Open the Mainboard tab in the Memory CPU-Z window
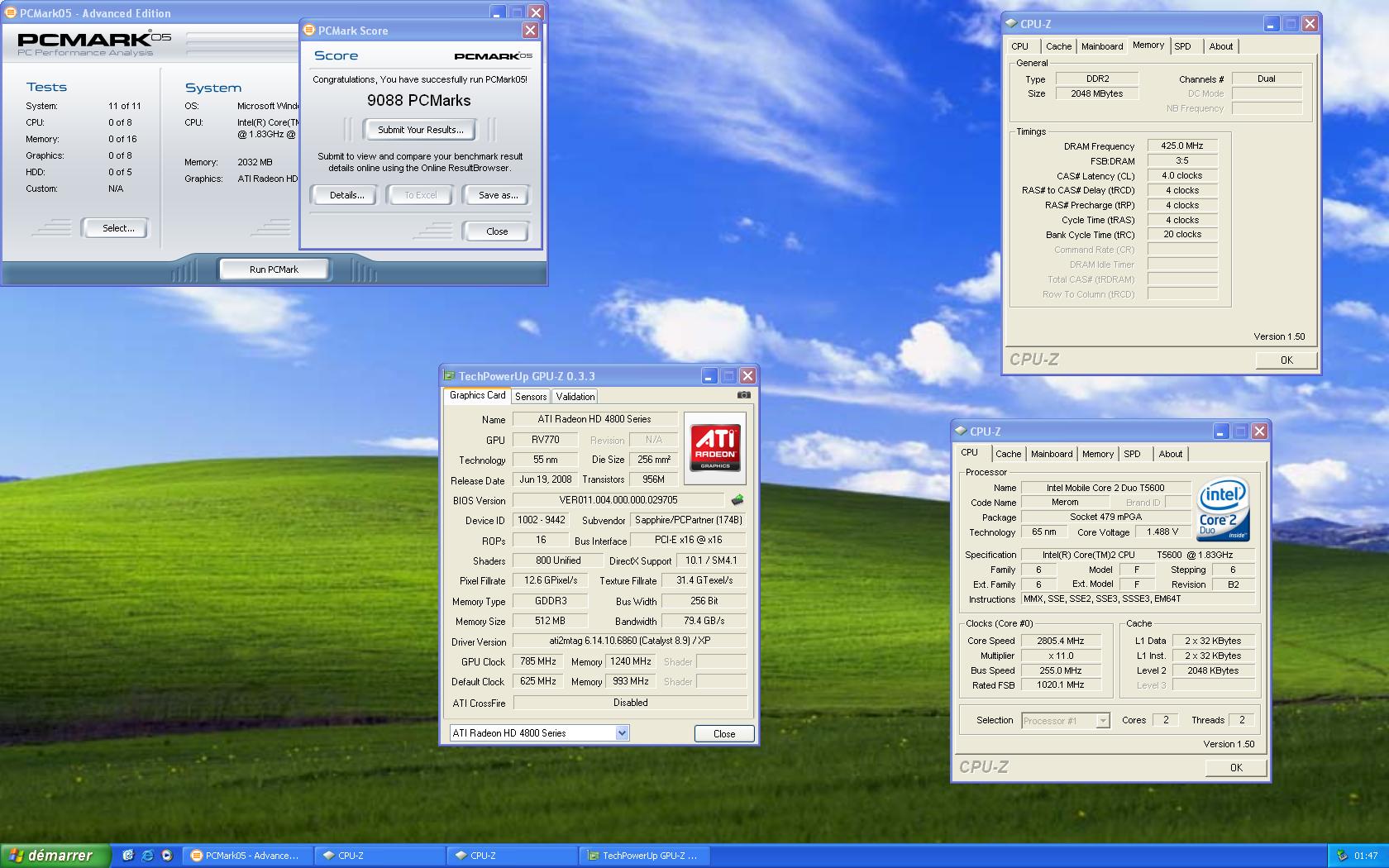The width and height of the screenshot is (1389, 868). click(1102, 46)
